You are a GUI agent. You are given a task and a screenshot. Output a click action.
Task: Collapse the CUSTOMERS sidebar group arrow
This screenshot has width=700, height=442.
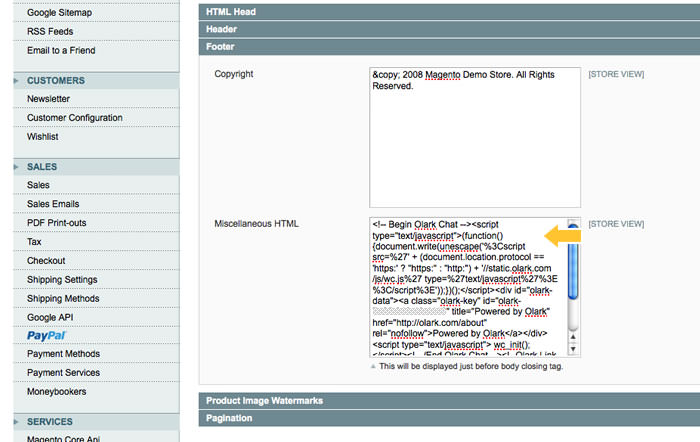[17, 80]
